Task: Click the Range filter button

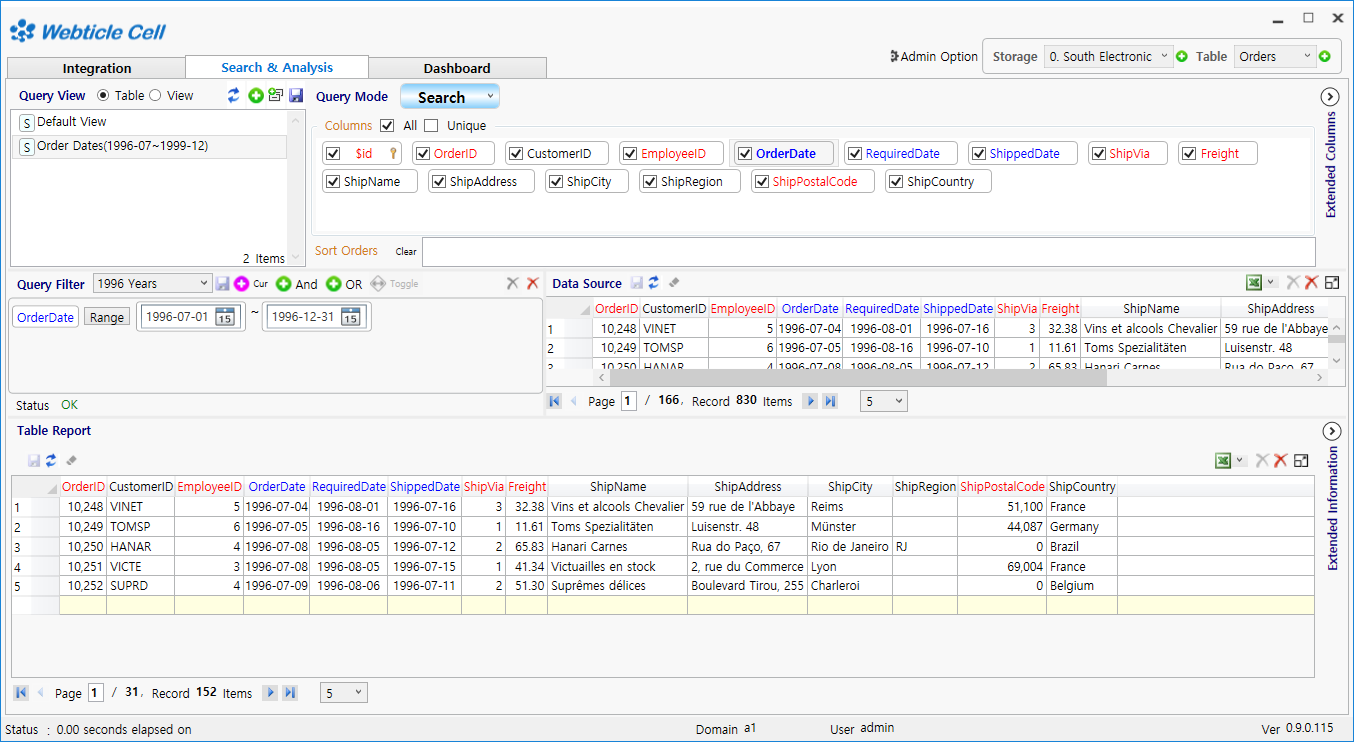Action: [107, 317]
